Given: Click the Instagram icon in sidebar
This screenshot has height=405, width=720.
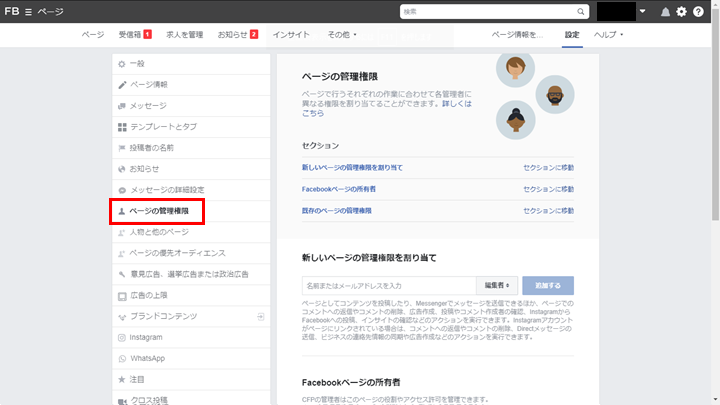Looking at the screenshot, I should pyautogui.click(x=122, y=338).
